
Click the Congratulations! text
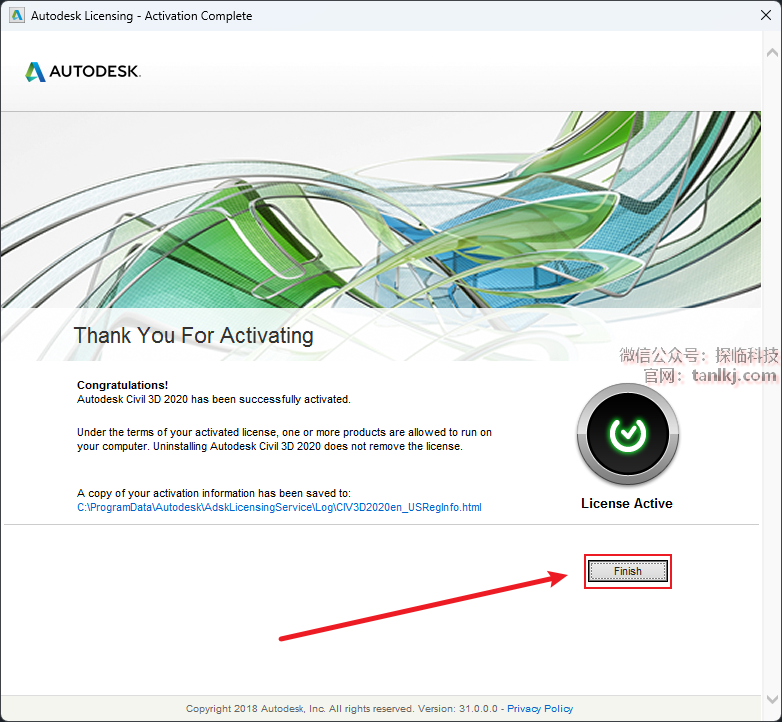(x=123, y=385)
